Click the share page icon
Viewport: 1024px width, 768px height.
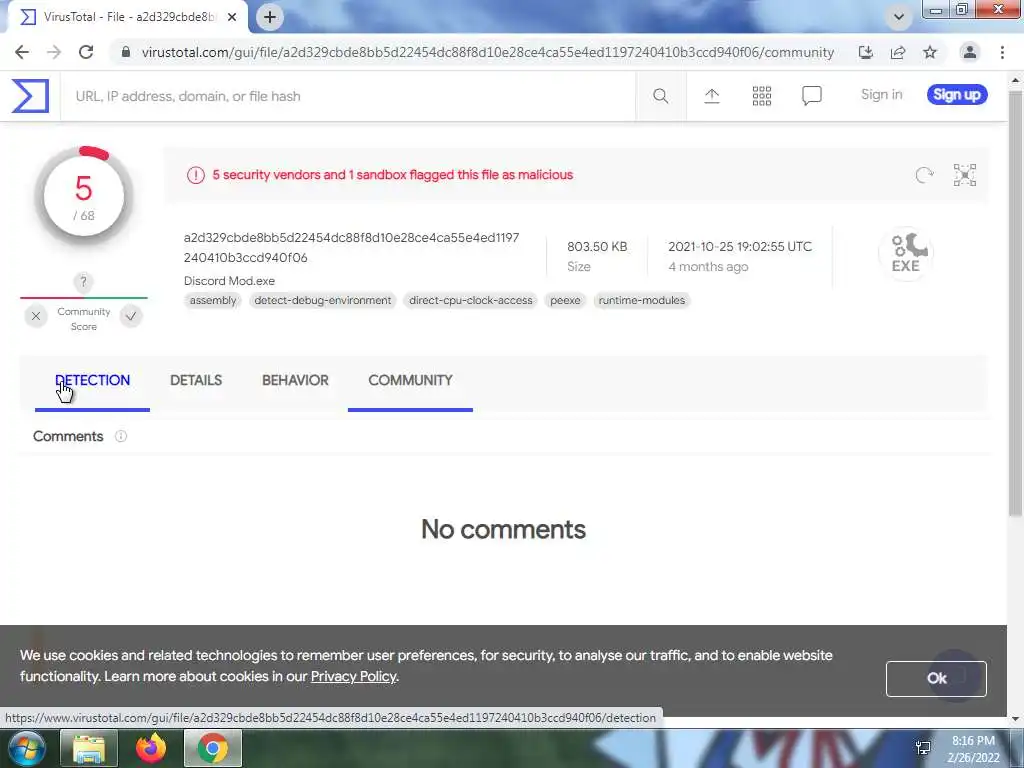click(x=898, y=52)
